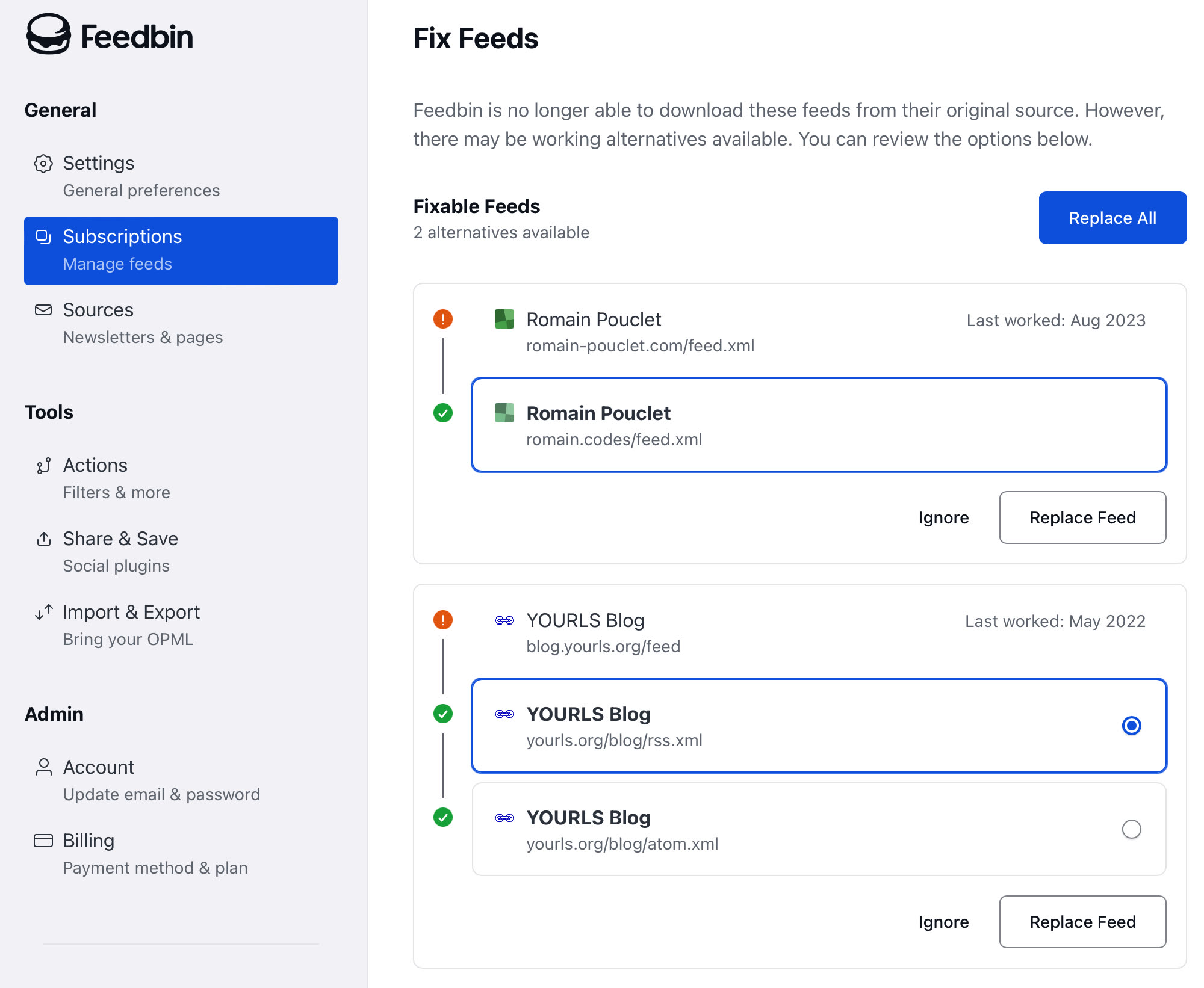Select the Actions icon in Tools section

43,465
